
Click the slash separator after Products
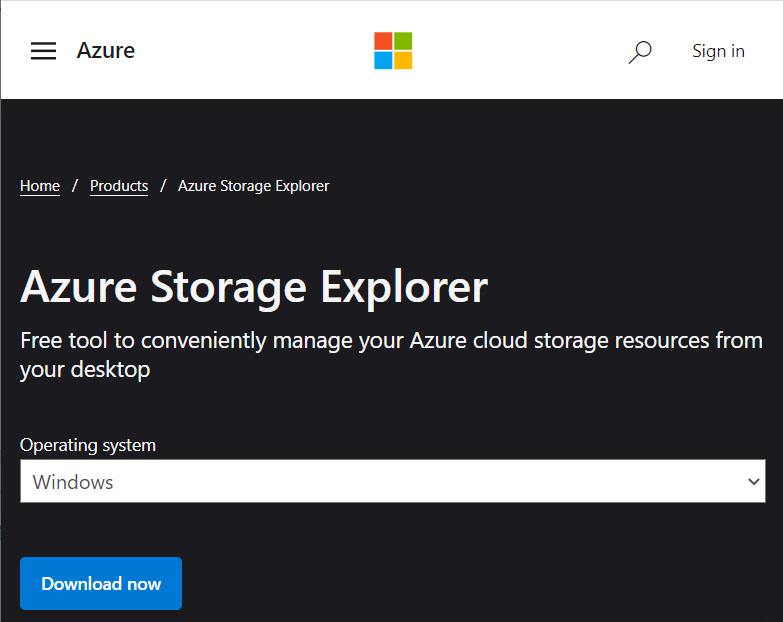click(x=163, y=186)
